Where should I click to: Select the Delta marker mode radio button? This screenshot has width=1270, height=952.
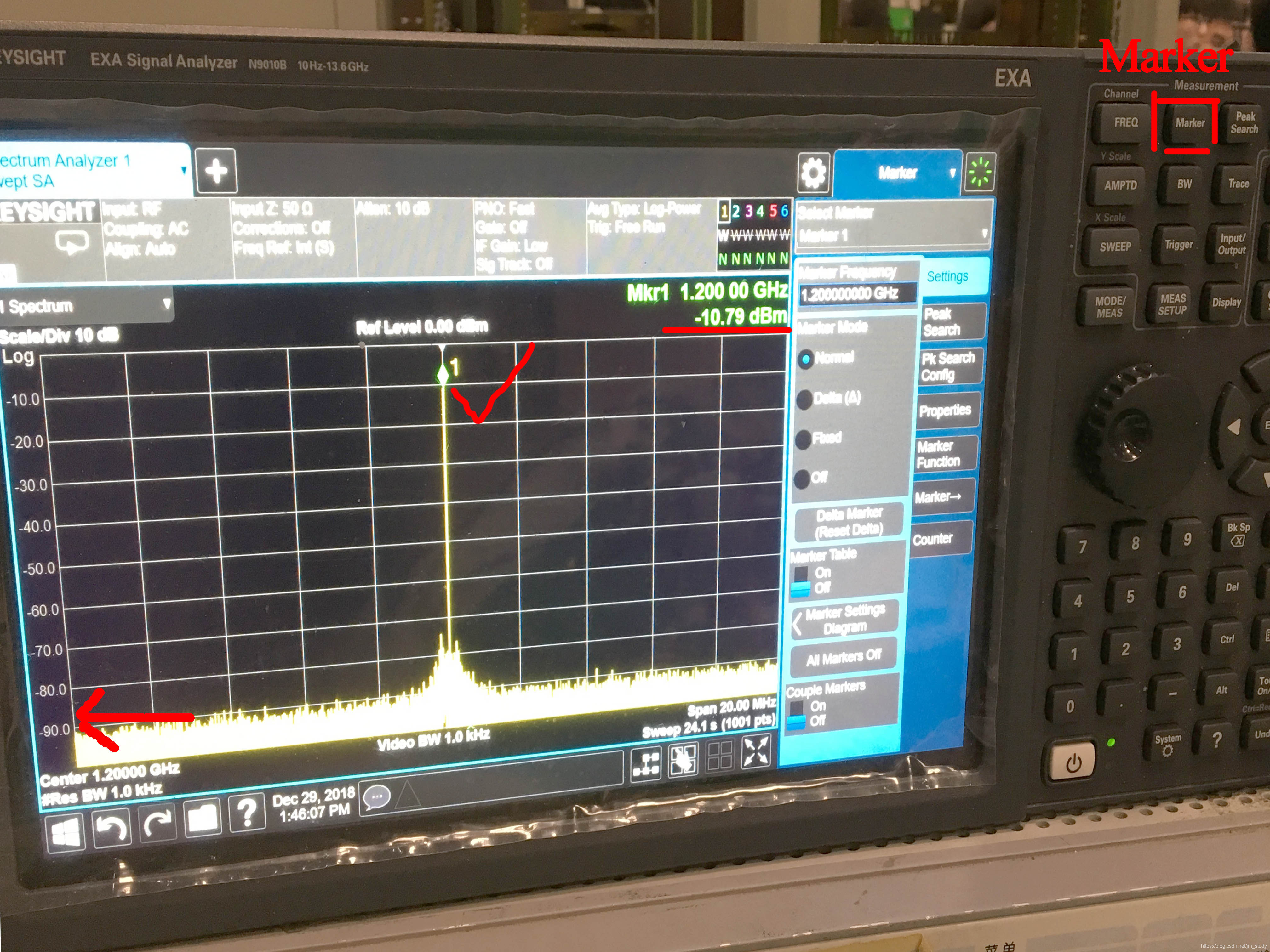(804, 399)
